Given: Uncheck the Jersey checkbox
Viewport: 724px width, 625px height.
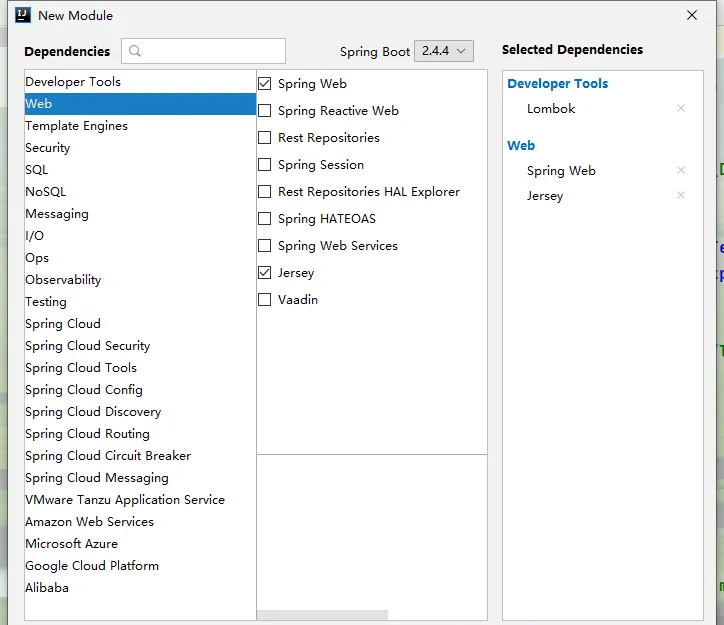Looking at the screenshot, I should 265,273.
